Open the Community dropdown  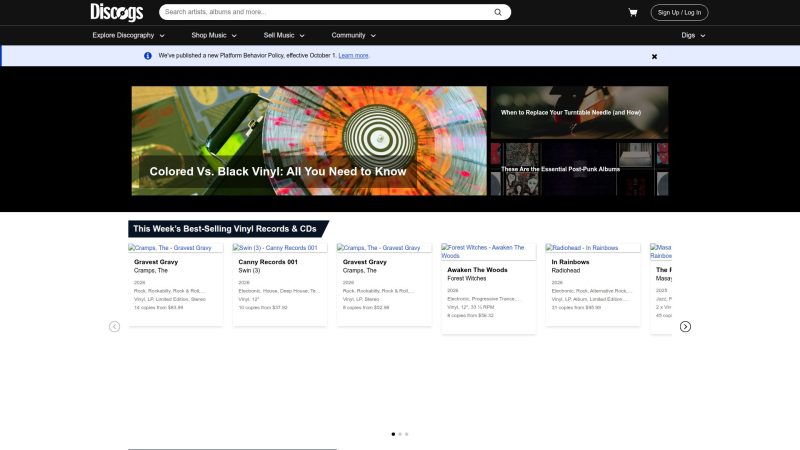point(354,35)
